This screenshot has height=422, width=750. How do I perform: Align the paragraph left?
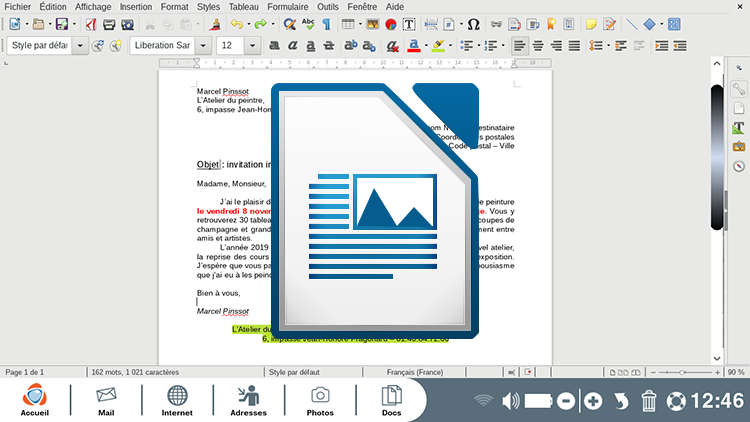[x=519, y=45]
